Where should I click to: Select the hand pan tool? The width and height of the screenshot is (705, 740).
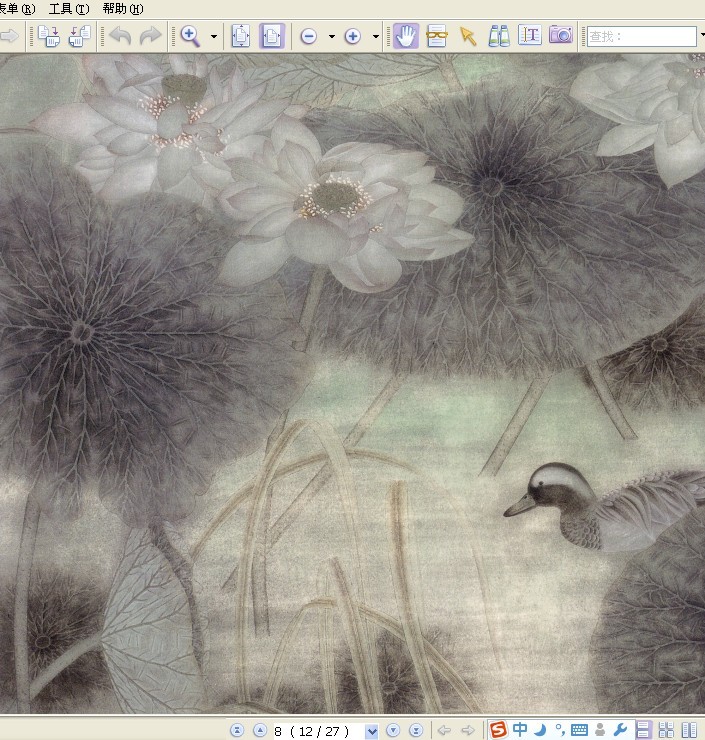(406, 36)
